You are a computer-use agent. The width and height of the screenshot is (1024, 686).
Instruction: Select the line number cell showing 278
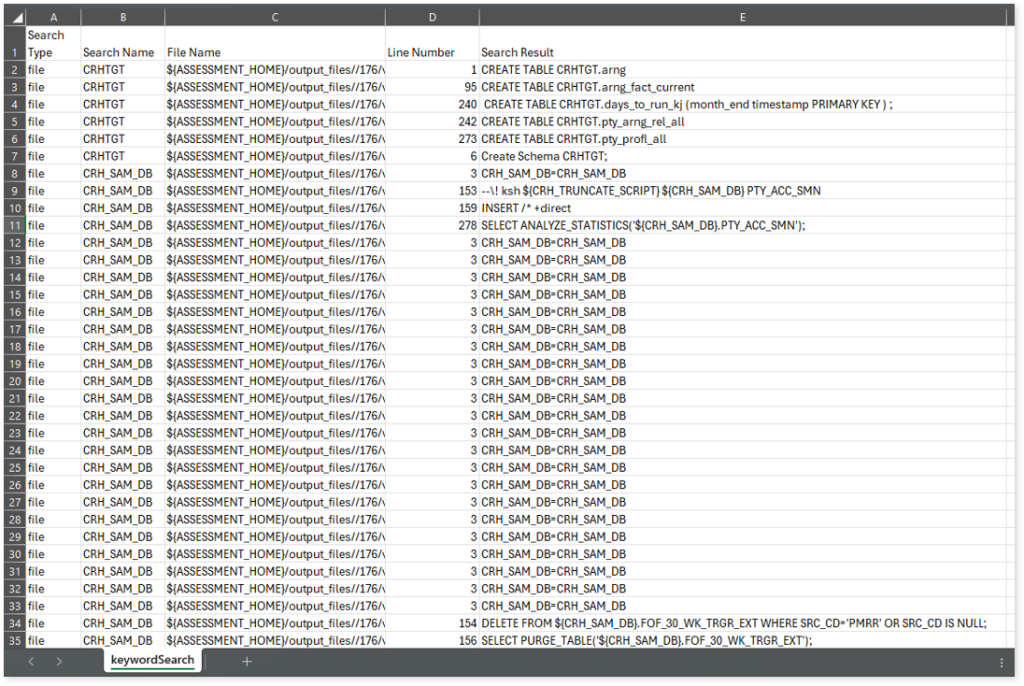click(431, 225)
